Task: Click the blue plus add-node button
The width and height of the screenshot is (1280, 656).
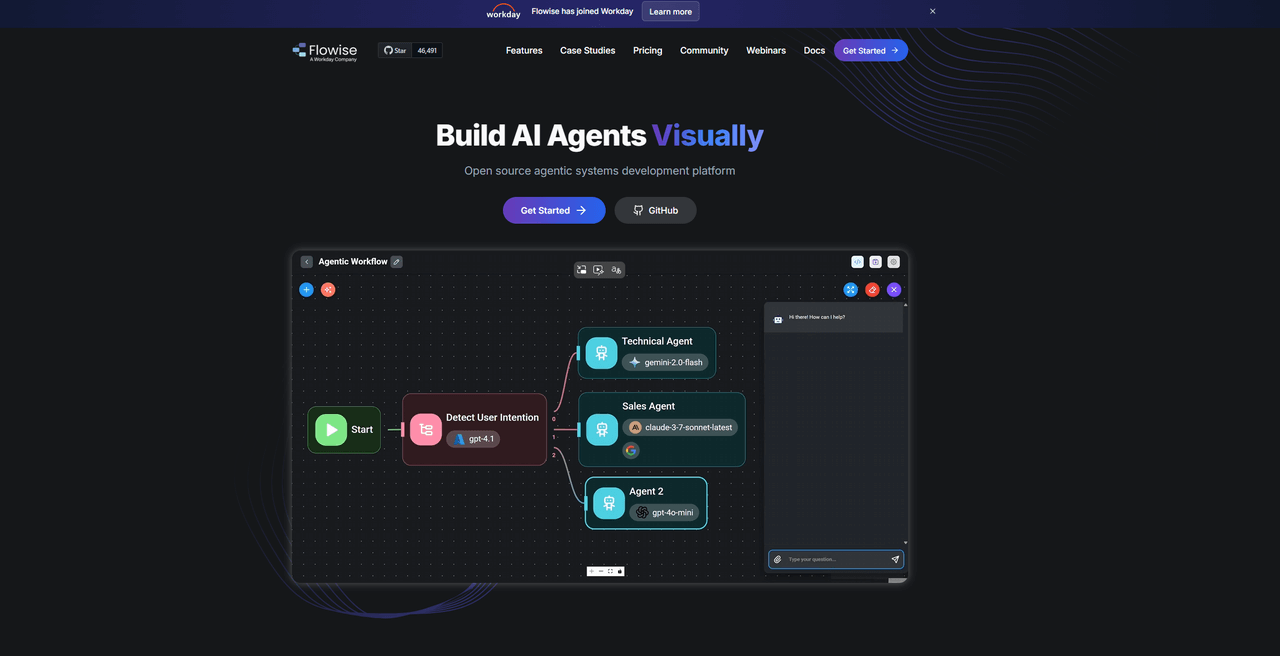Action: pos(307,290)
